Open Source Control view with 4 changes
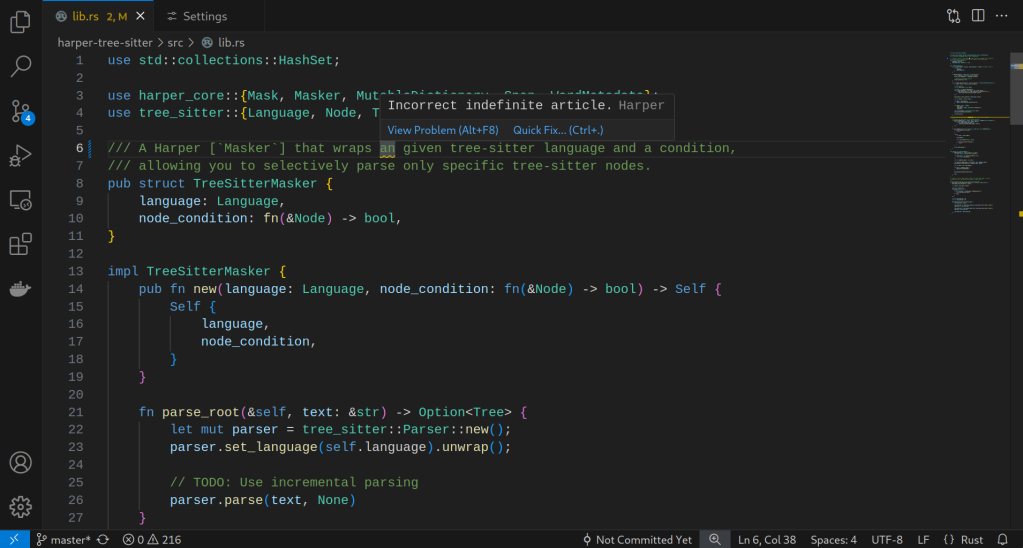The image size is (1023, 548). (x=20, y=111)
